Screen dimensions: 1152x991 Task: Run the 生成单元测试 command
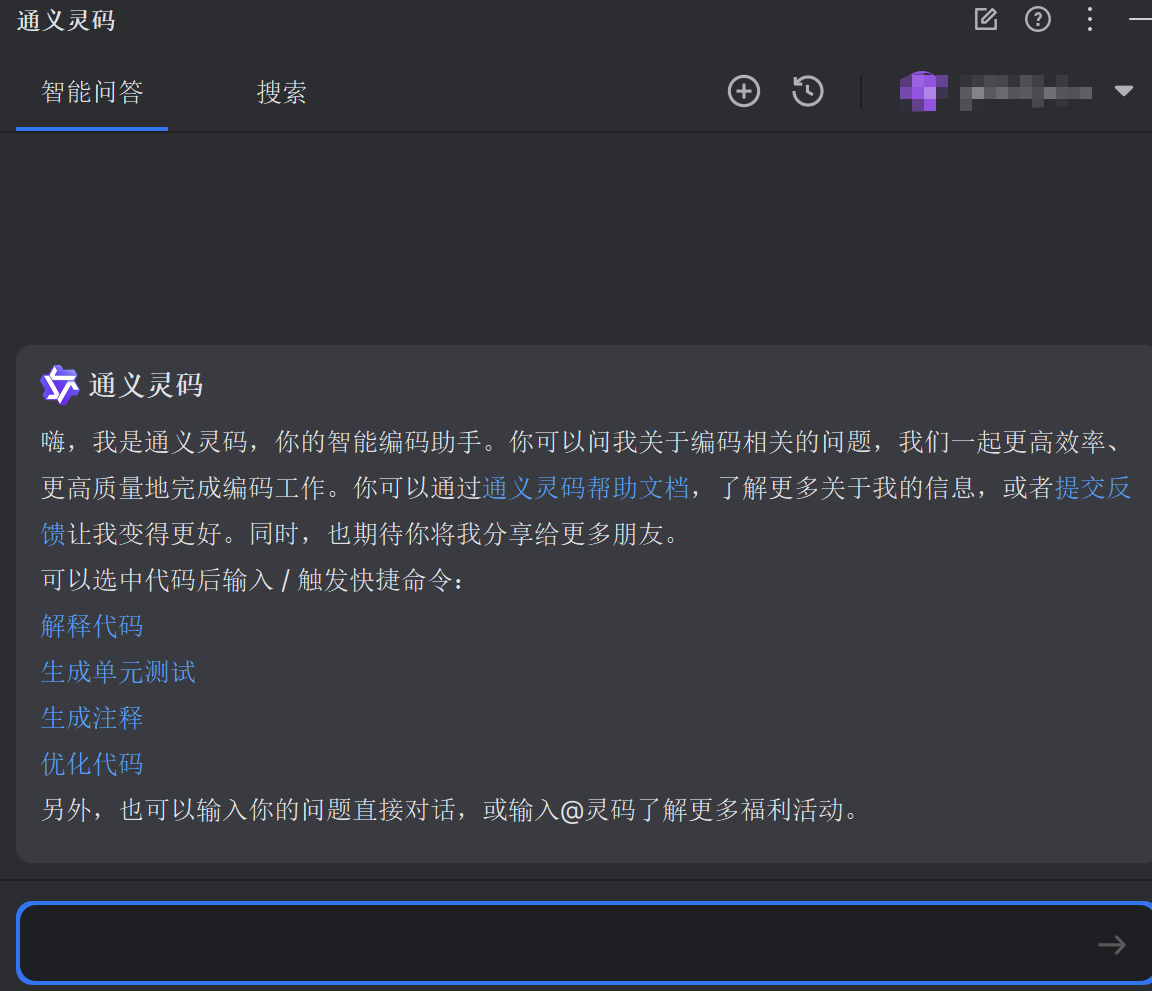tap(118, 672)
